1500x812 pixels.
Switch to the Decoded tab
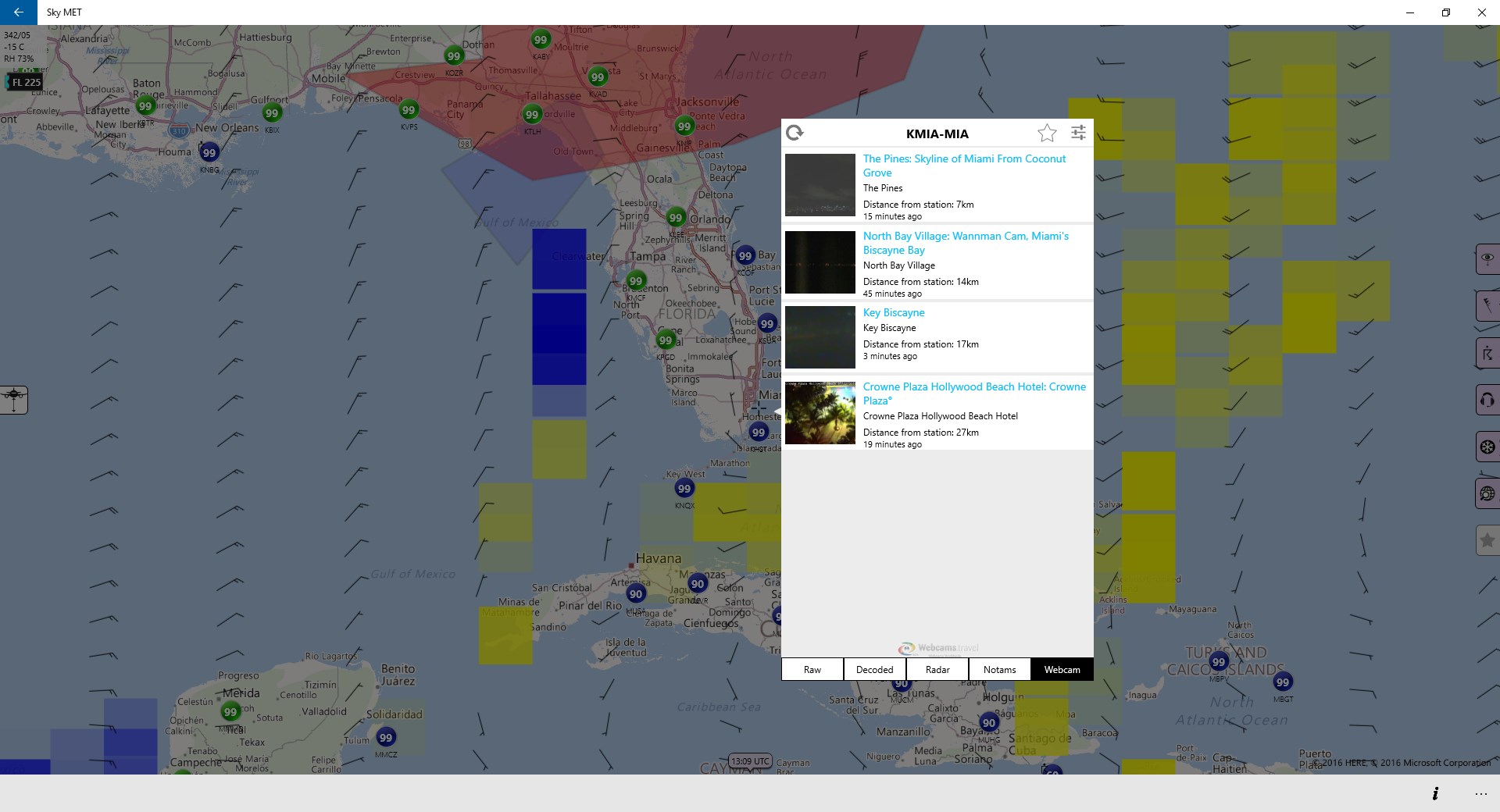click(875, 670)
